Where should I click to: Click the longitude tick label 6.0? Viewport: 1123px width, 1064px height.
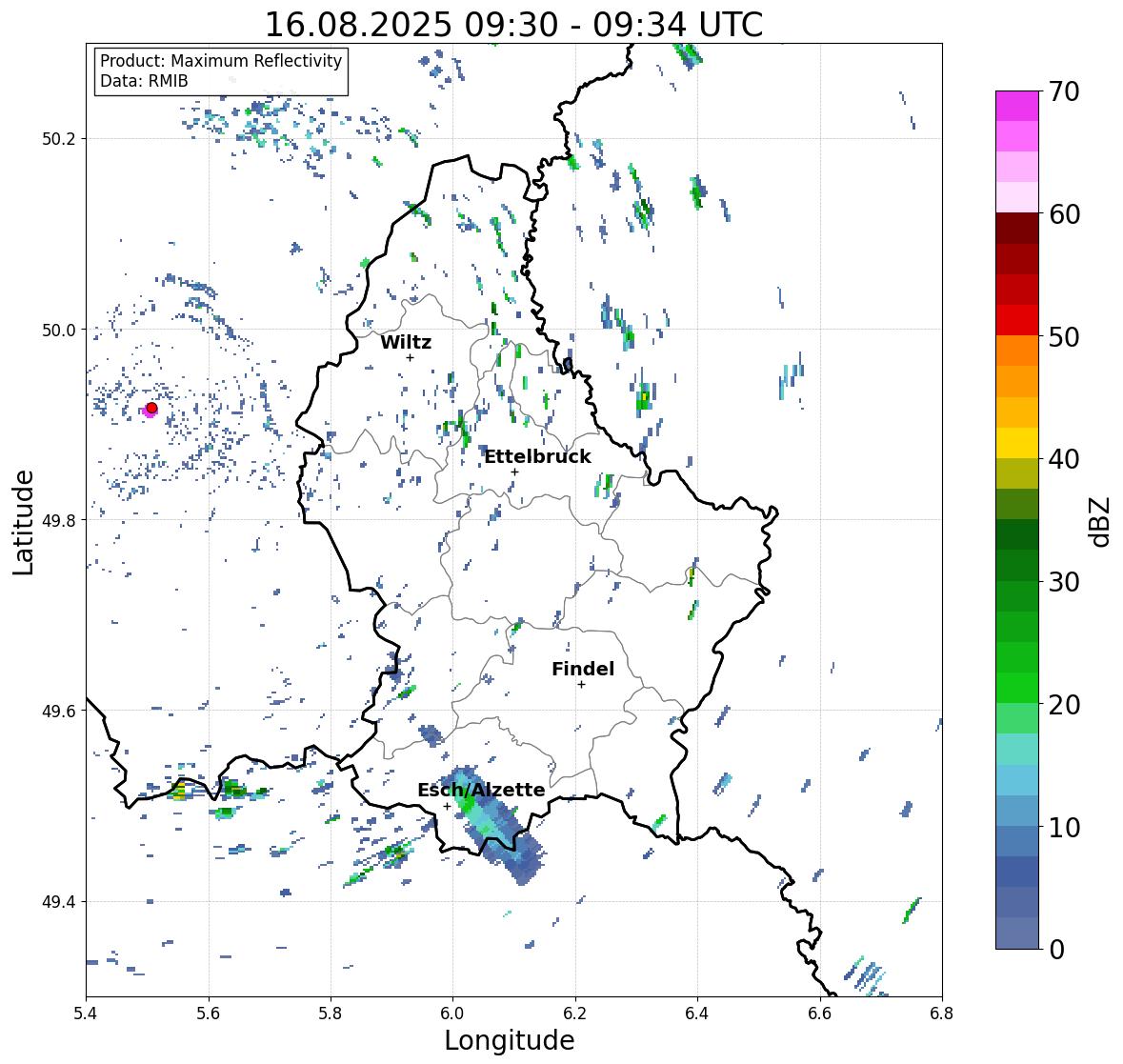[x=452, y=1014]
